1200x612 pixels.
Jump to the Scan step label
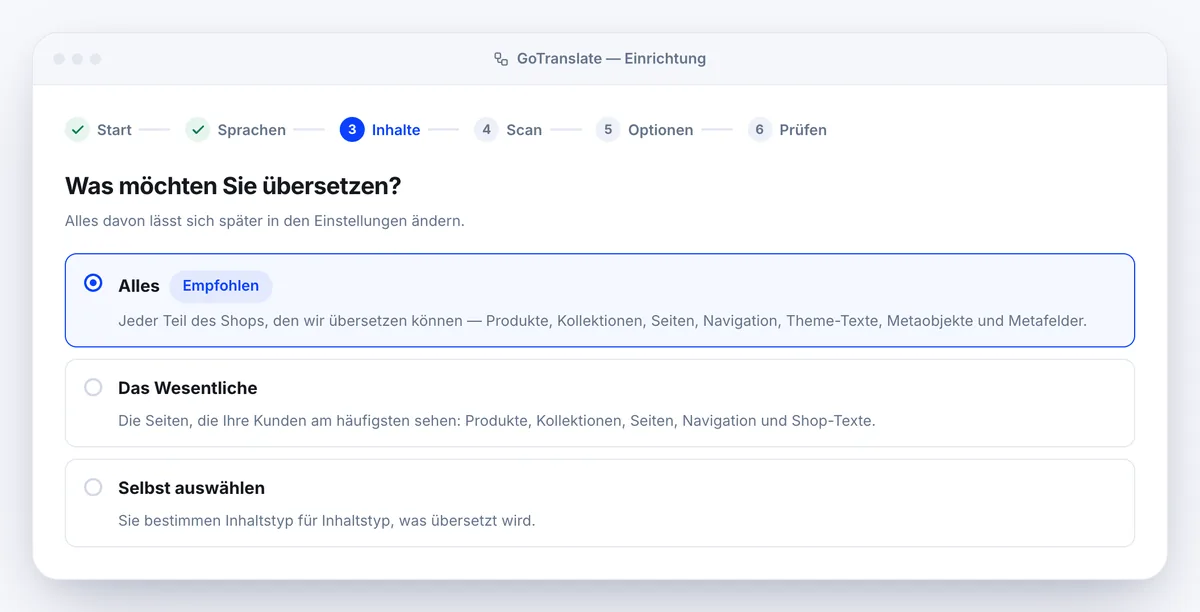pyautogui.click(x=524, y=130)
